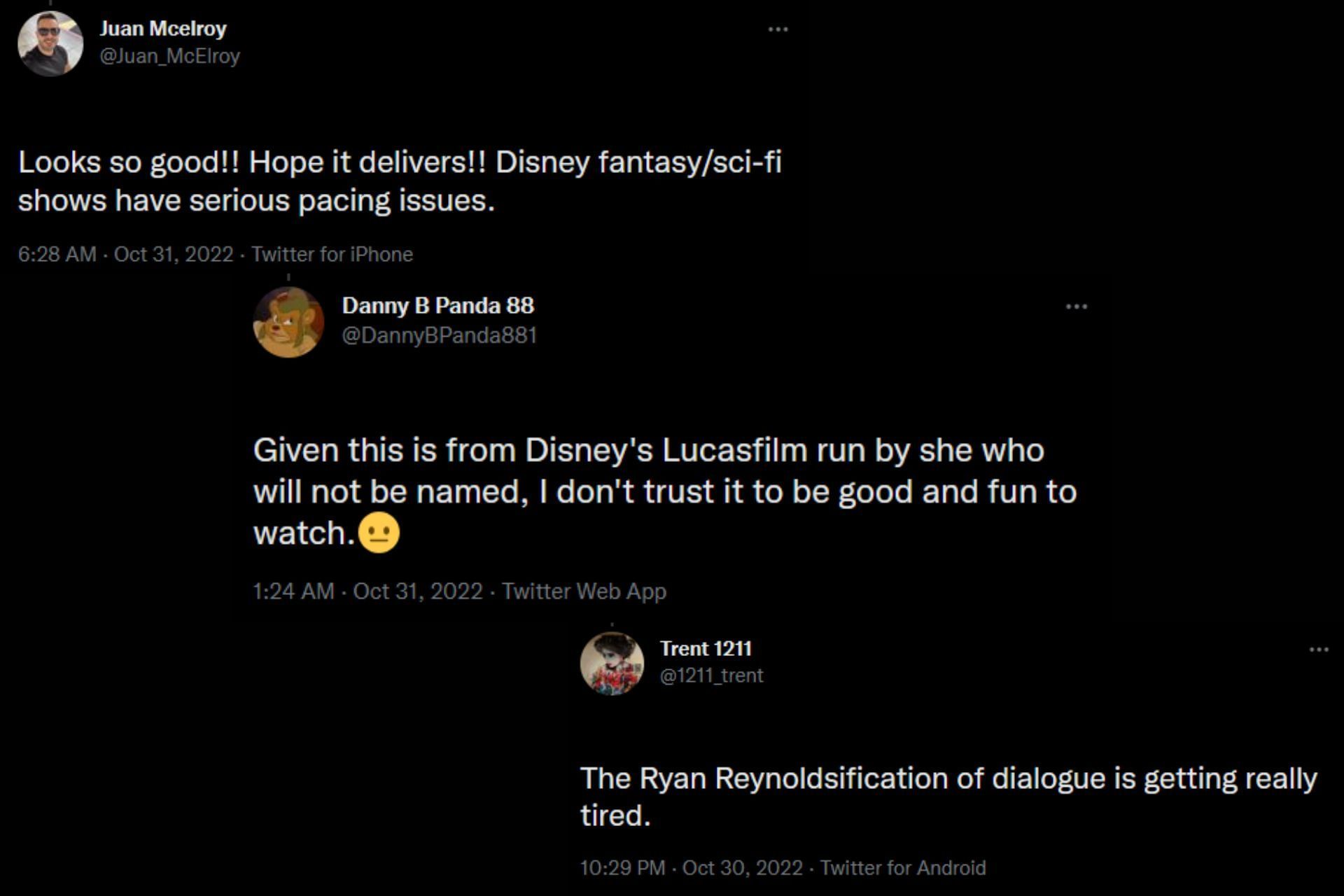The width and height of the screenshot is (1344, 896).
Task: Open more options on Juan Mcelroy's tweet
Action: (778, 29)
